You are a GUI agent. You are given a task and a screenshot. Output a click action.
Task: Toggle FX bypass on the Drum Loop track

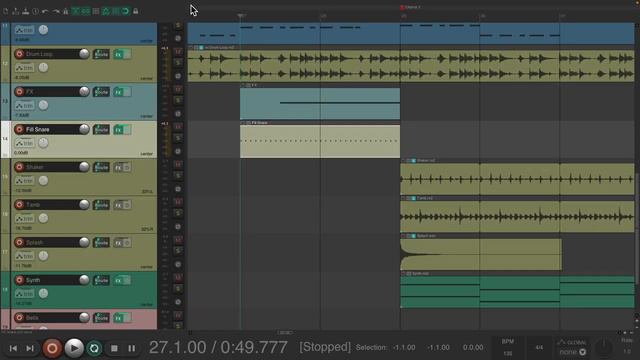(127, 54)
